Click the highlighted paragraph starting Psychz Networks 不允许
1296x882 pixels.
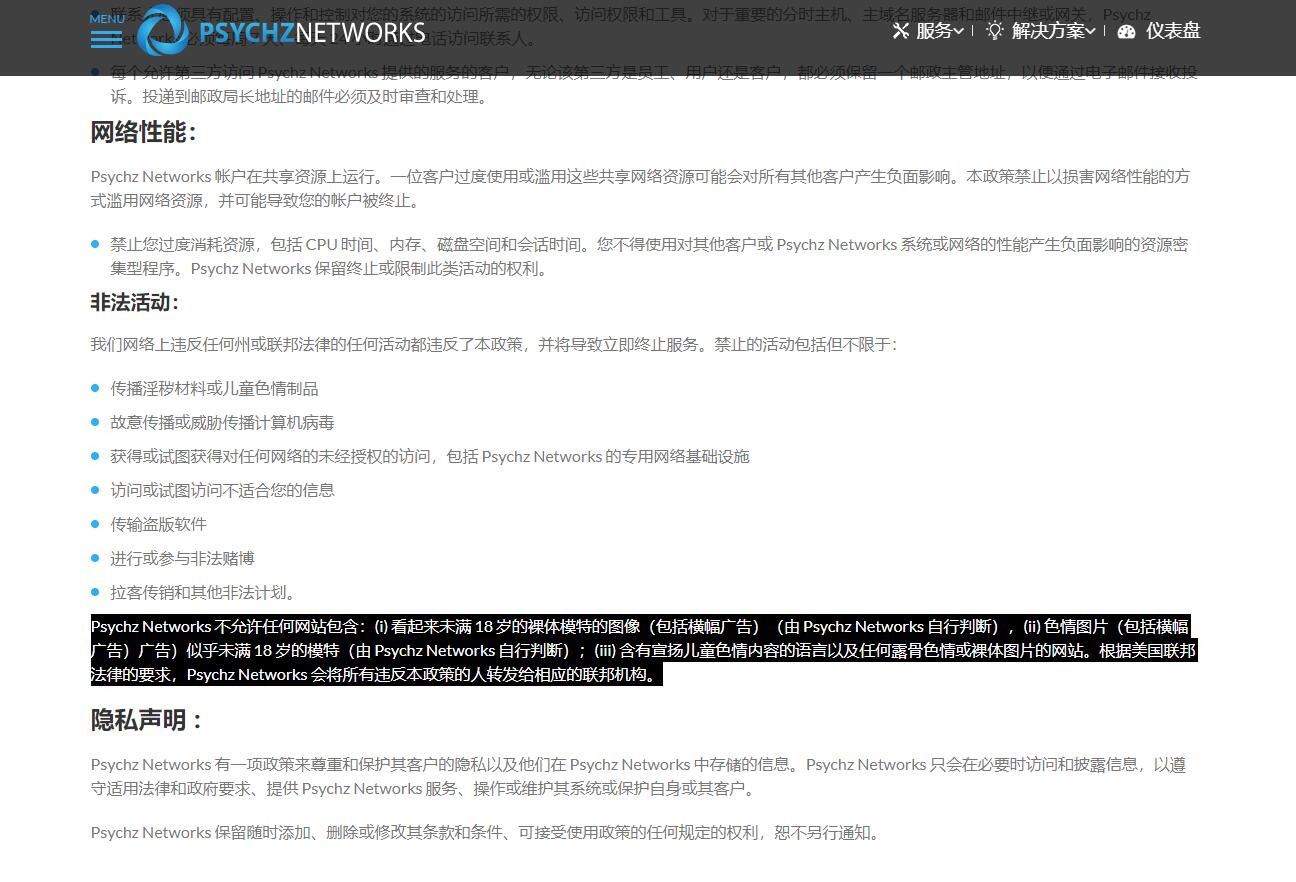click(643, 650)
